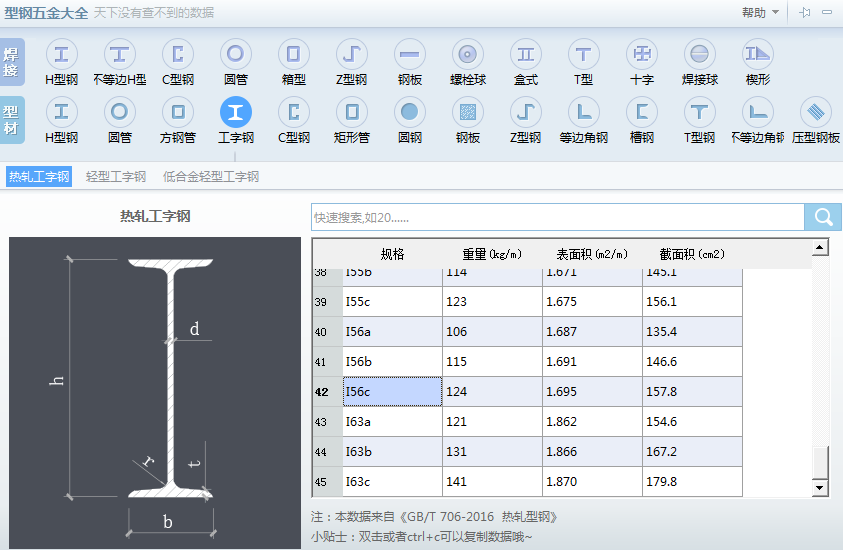Click the I-beam section diagram
Image resolution: width=843 pixels, height=550 pixels.
click(155, 392)
